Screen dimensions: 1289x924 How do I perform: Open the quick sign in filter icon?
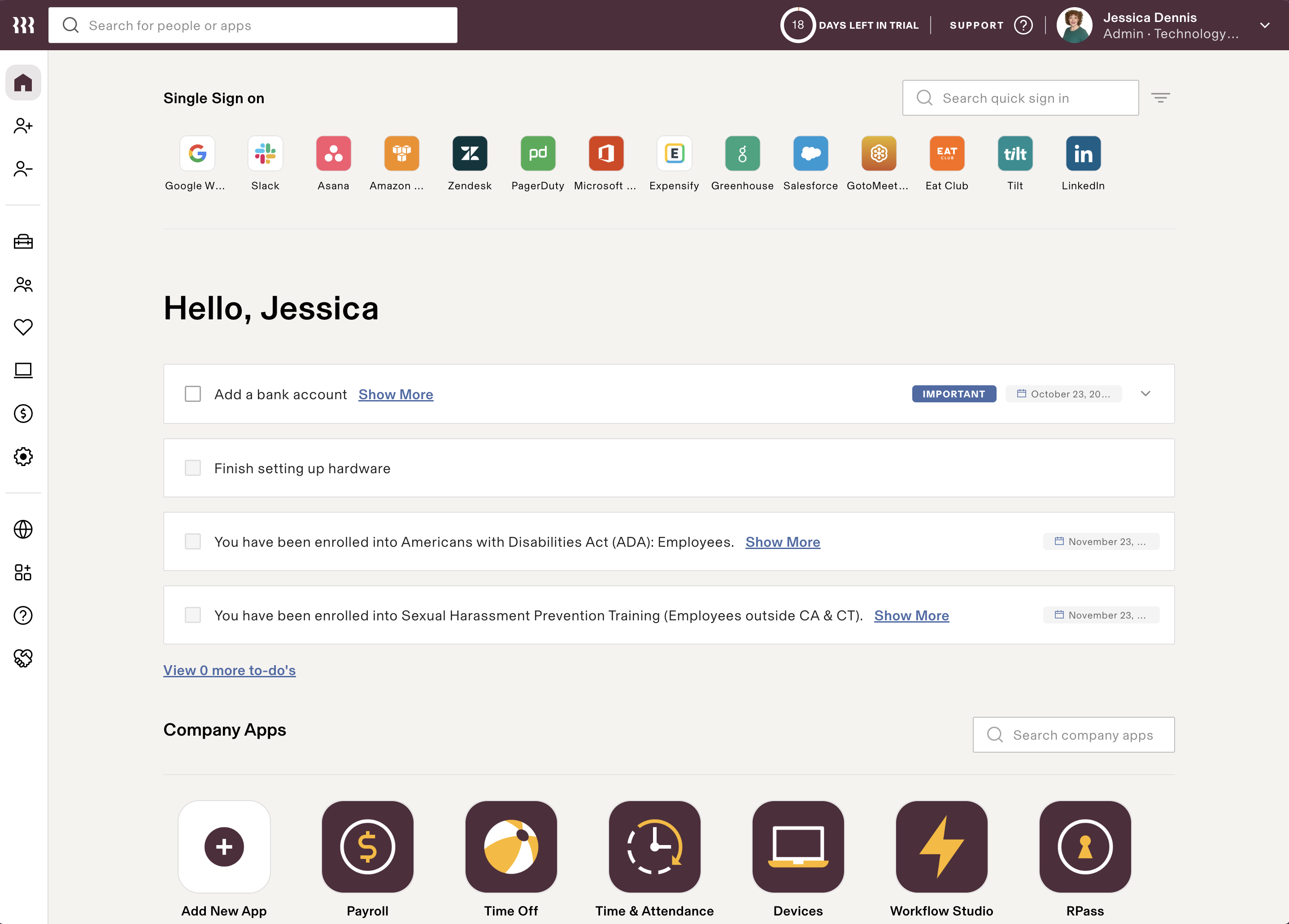pos(1161,98)
